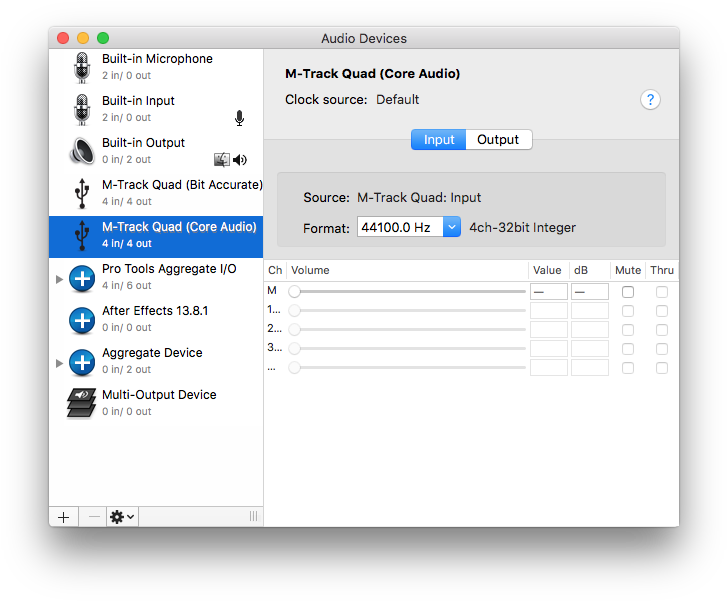Image resolution: width=727 pixels, height=601 pixels.
Task: Click the Multi-Output Device stacked icon
Action: [x=82, y=403]
